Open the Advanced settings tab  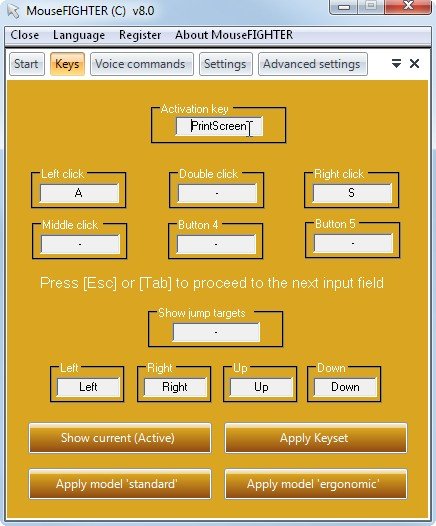click(312, 64)
